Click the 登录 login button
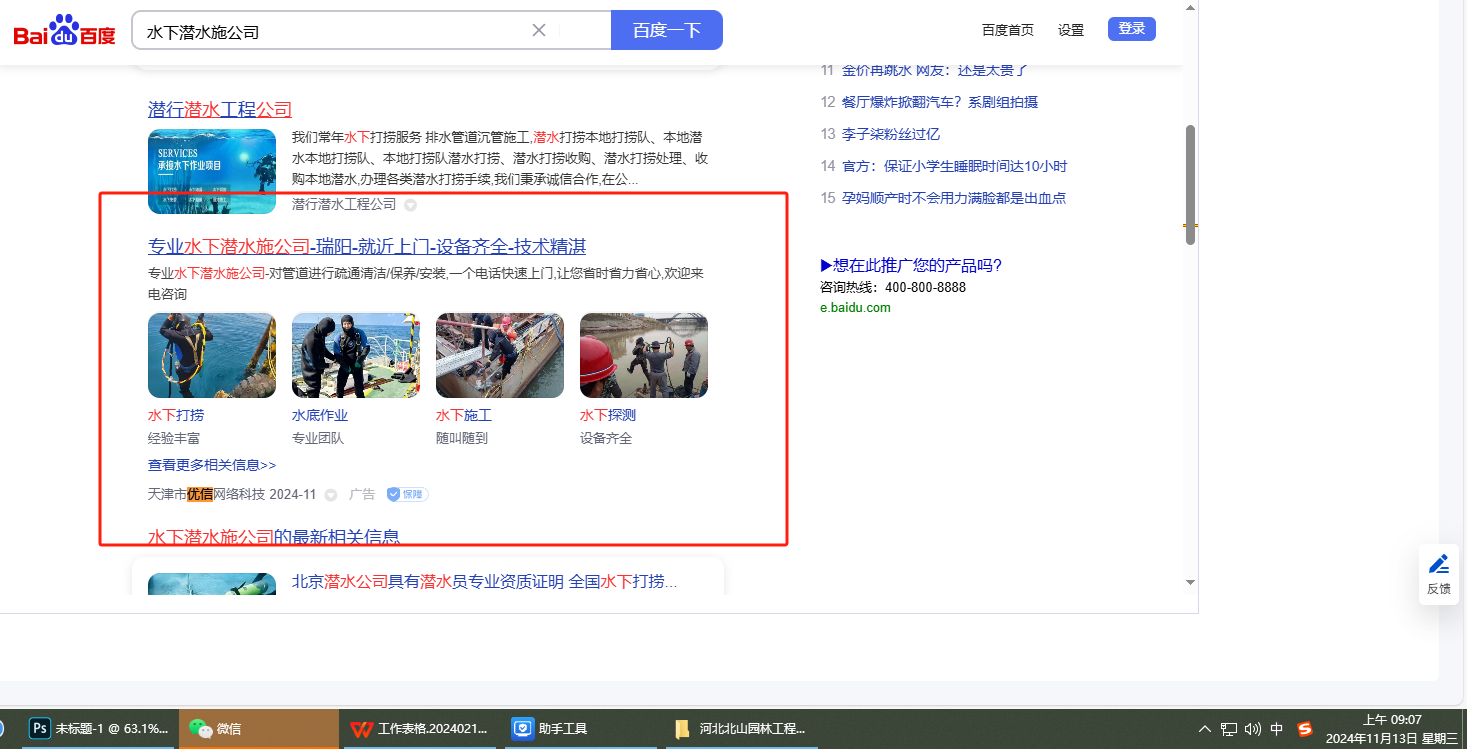This screenshot has width=1467, height=749. [1131, 29]
